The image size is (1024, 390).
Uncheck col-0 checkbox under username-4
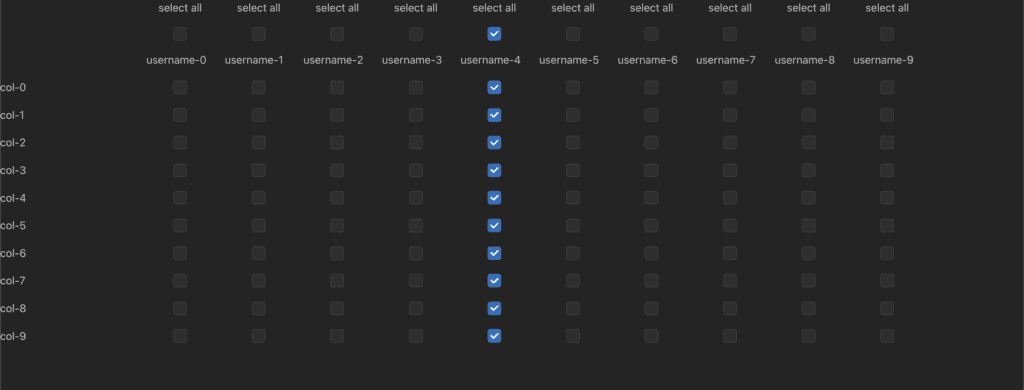click(494, 88)
